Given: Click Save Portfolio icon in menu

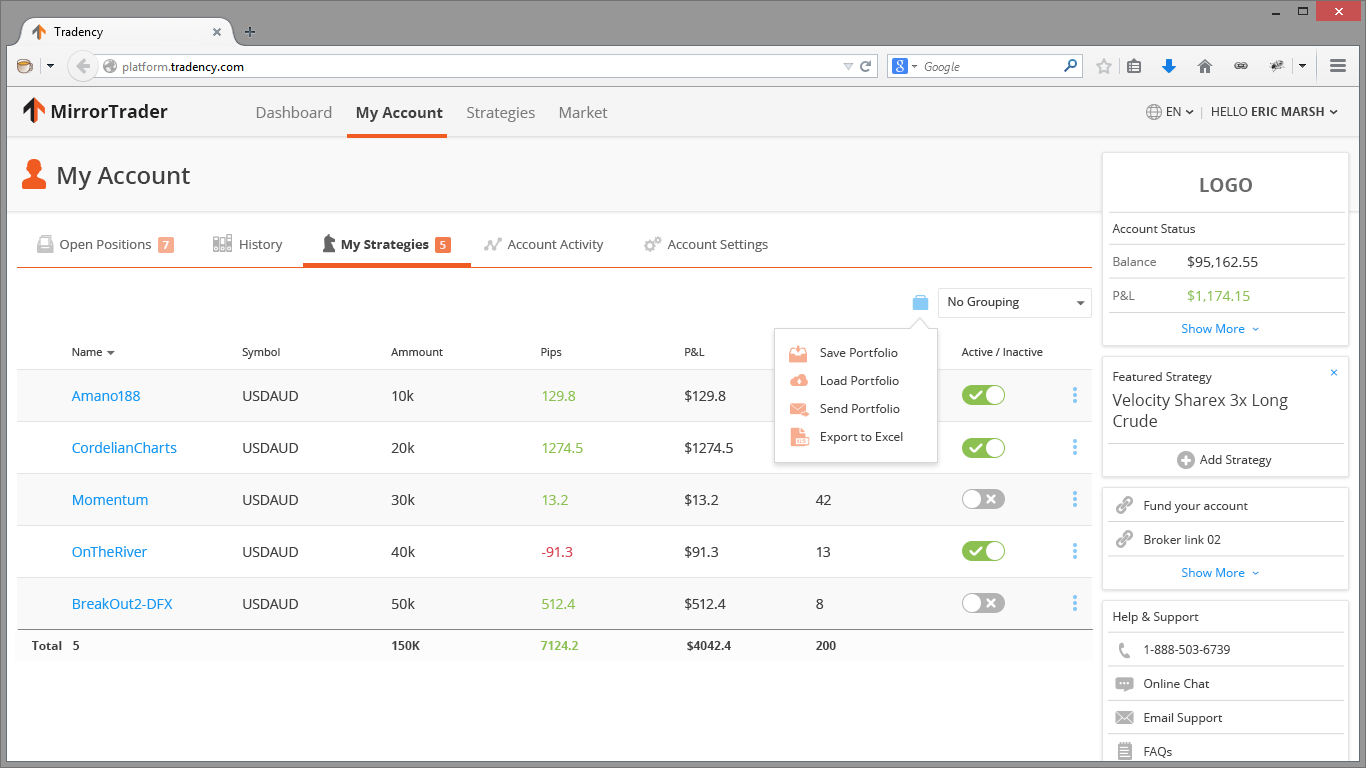Looking at the screenshot, I should point(798,353).
